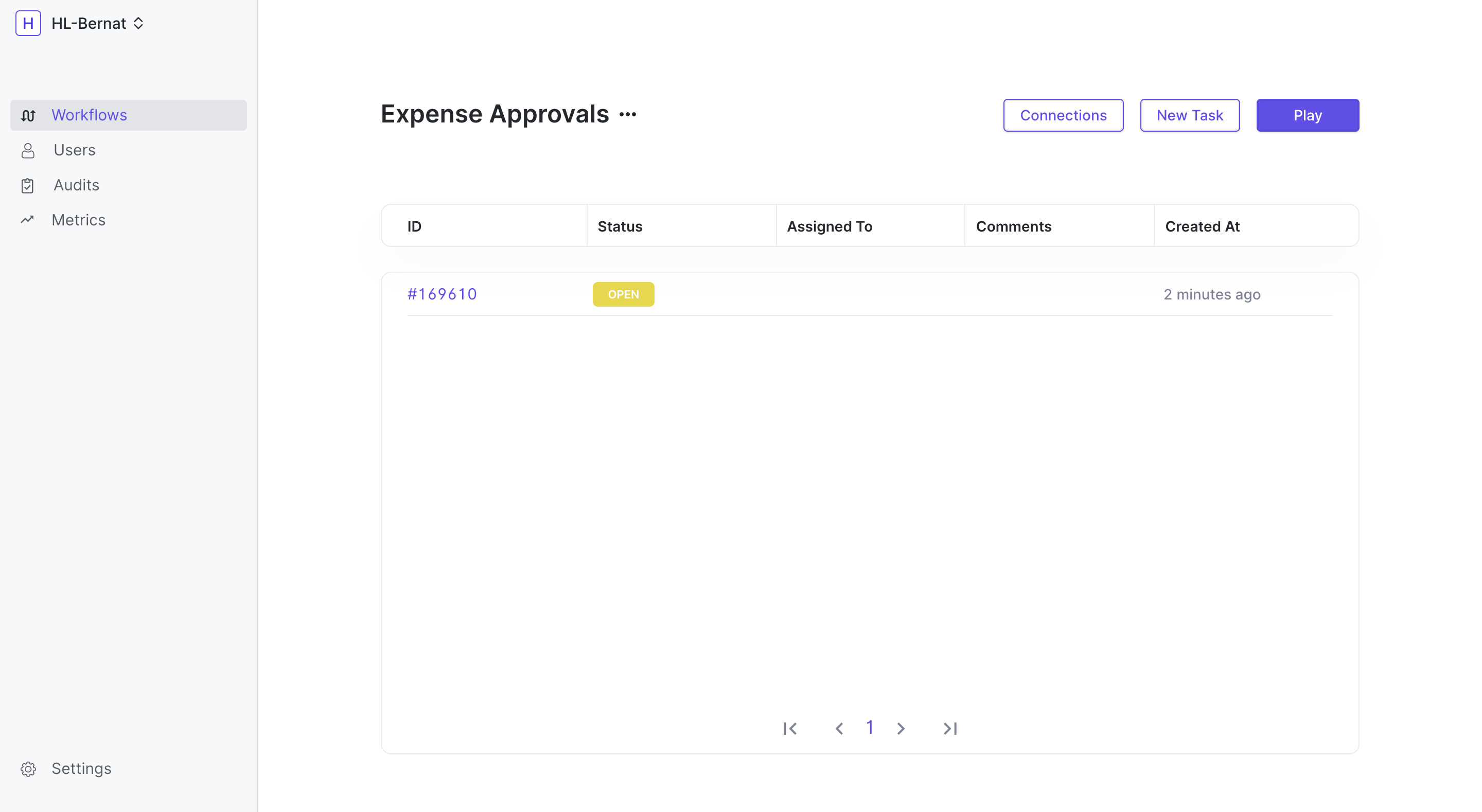Viewport: 1482px width, 812px height.
Task: Jump to the first page
Action: point(790,729)
